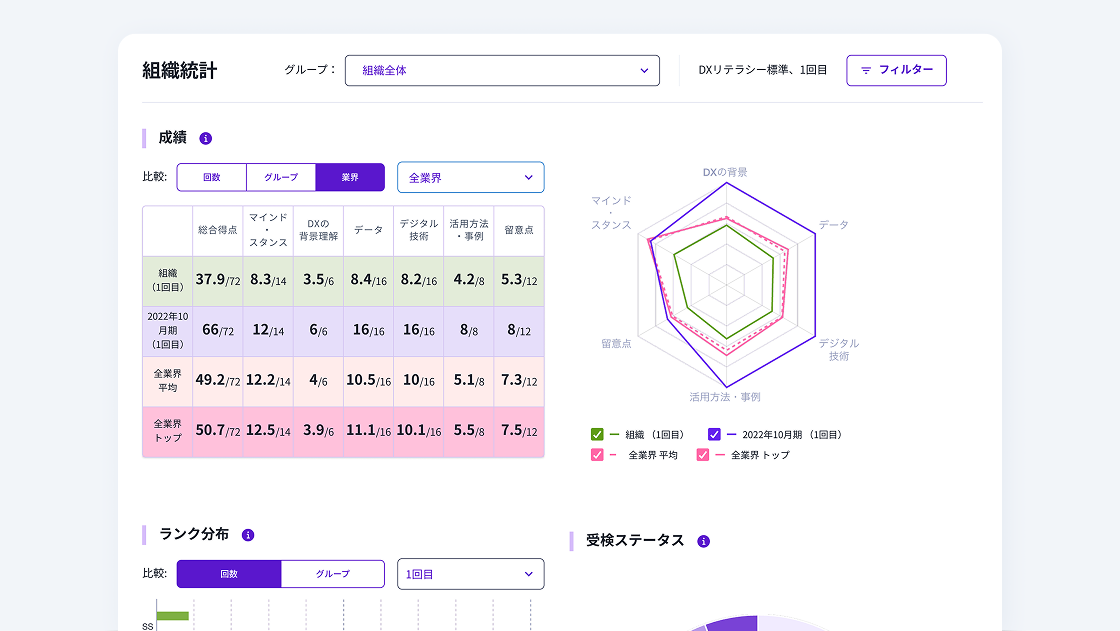This screenshot has width=1120, height=631.
Task: Click the chevron arrow of the 組織全体 dropdown
Action: pyautogui.click(x=644, y=71)
